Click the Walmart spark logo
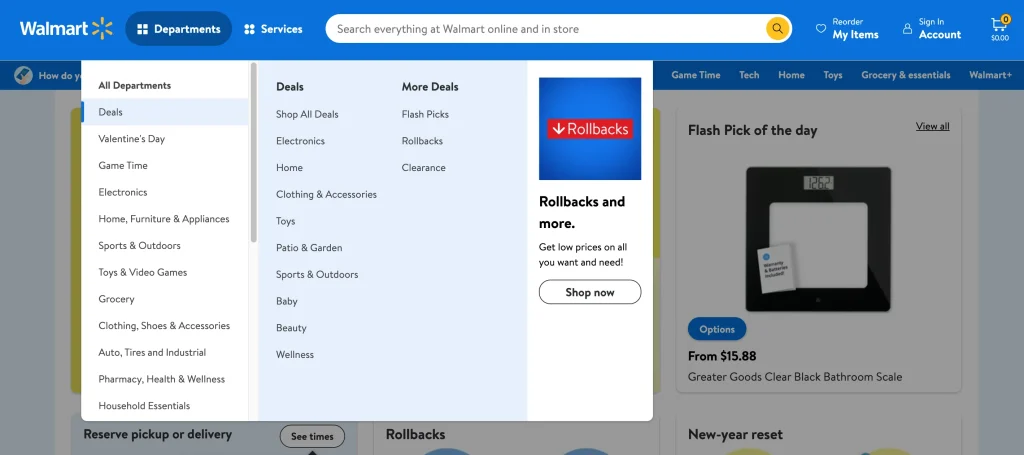The height and width of the screenshot is (455, 1024). tap(104, 29)
